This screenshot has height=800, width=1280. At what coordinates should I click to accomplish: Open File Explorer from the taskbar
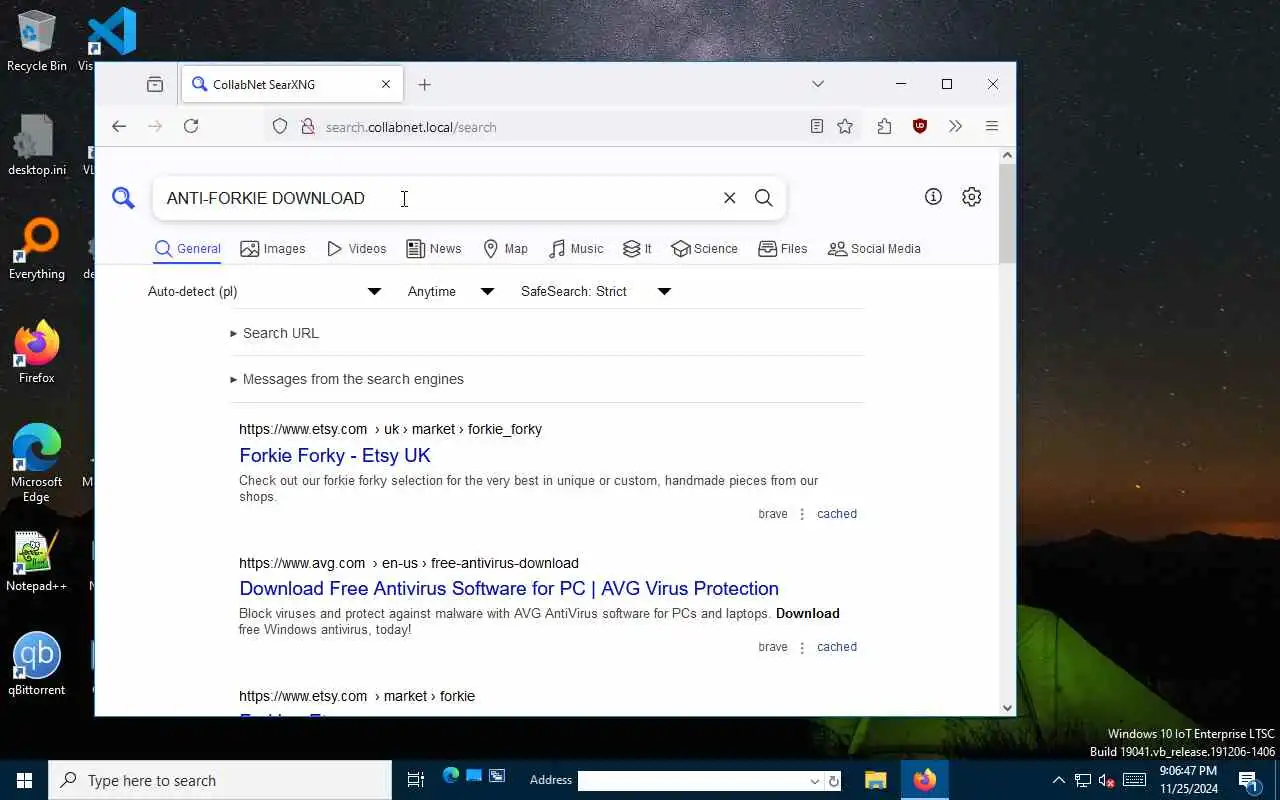pyautogui.click(x=875, y=780)
